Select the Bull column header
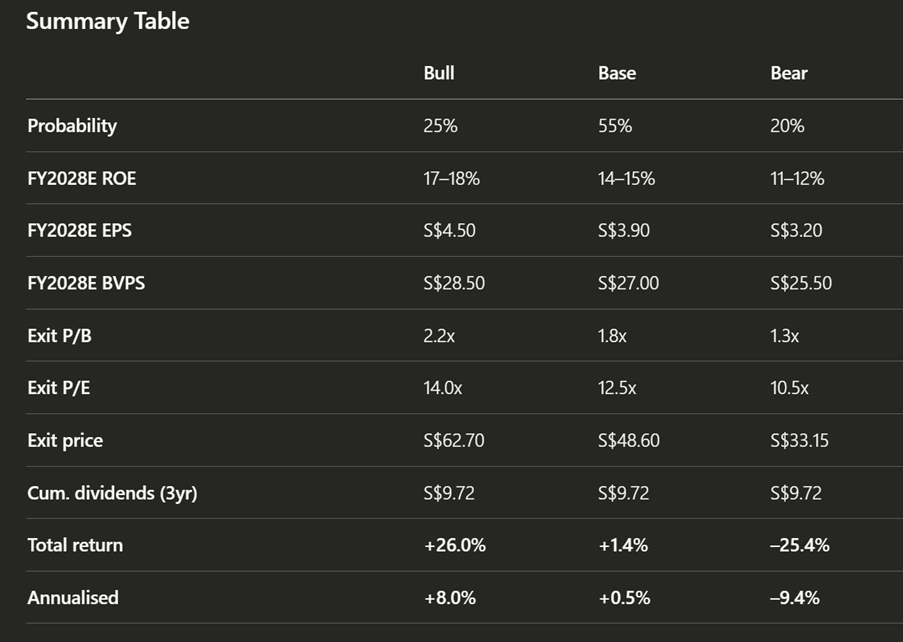This screenshot has width=903, height=642. click(x=439, y=73)
